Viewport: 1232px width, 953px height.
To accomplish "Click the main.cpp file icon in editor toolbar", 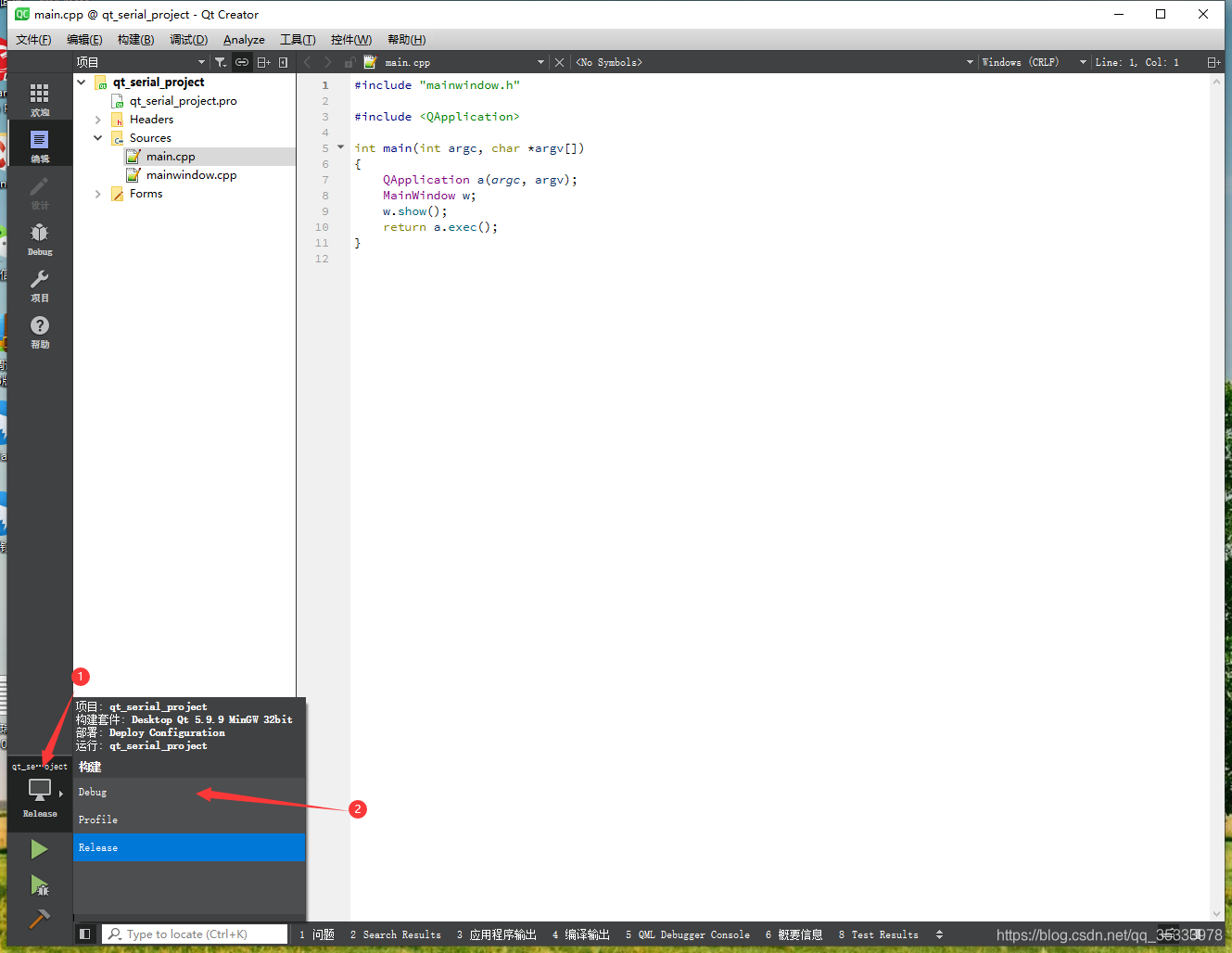I will coord(370,62).
